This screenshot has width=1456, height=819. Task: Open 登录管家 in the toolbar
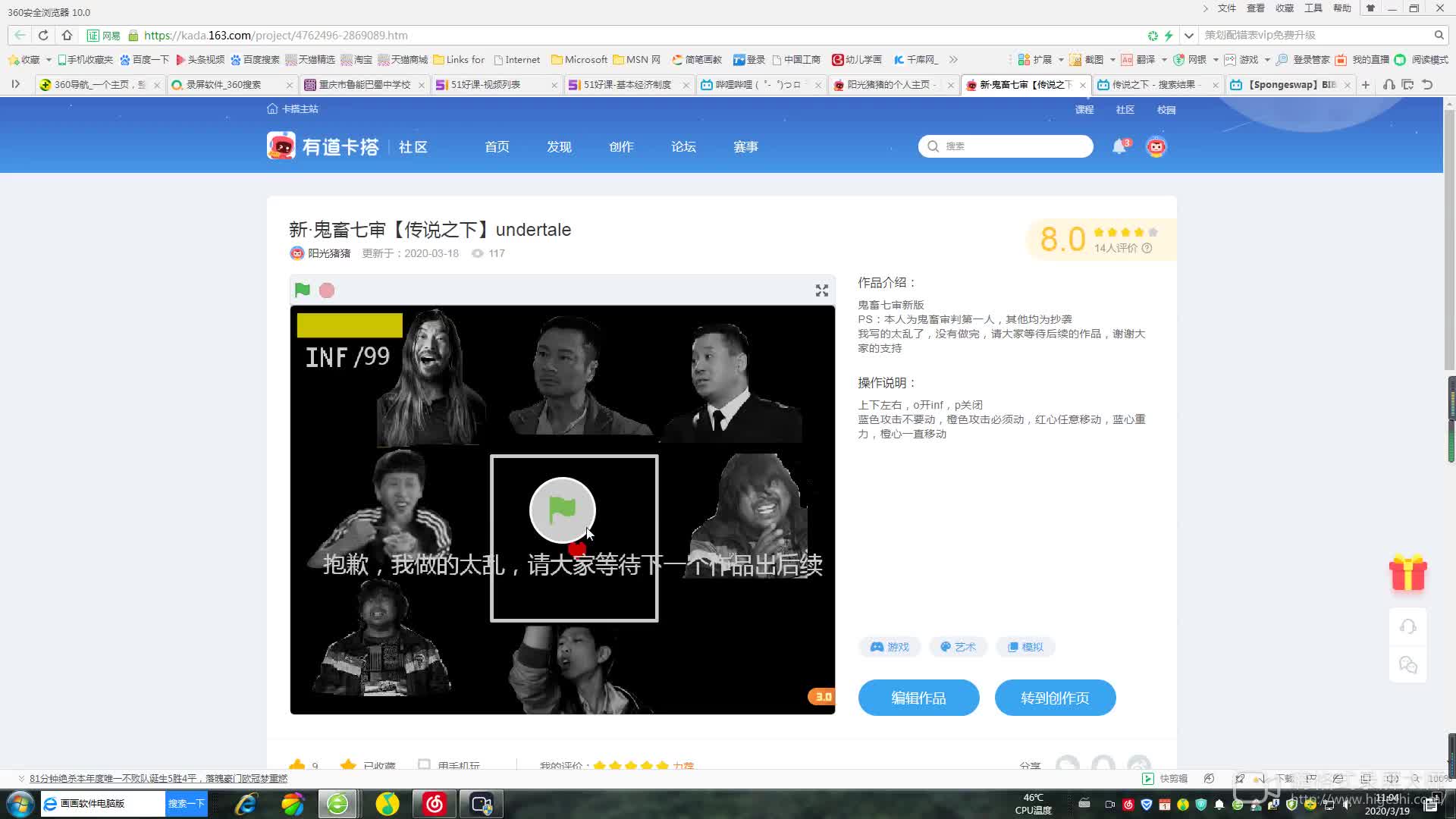point(1303,60)
